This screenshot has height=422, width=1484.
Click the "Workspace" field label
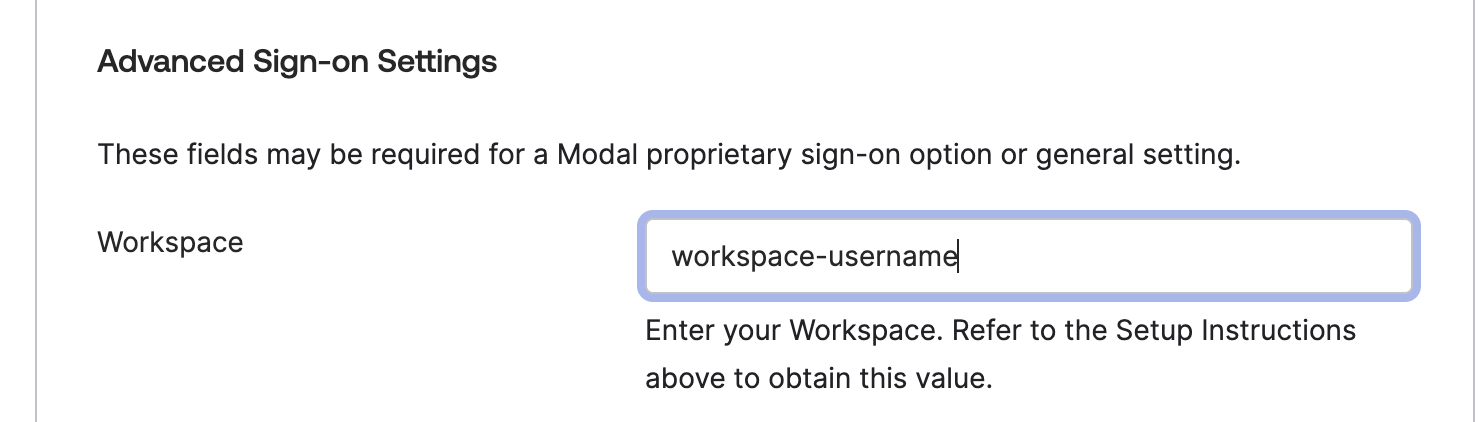[170, 242]
